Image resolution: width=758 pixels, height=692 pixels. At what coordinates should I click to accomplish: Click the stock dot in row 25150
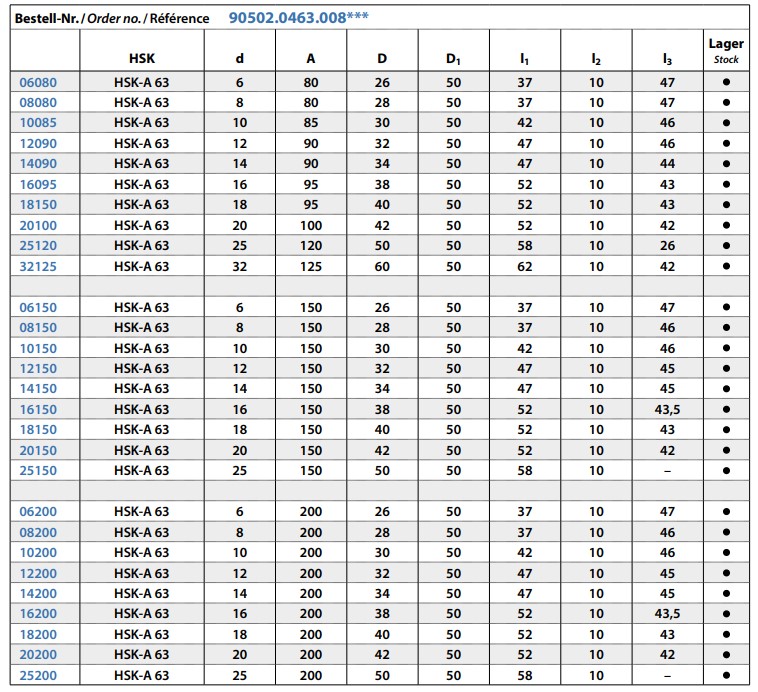click(726, 471)
